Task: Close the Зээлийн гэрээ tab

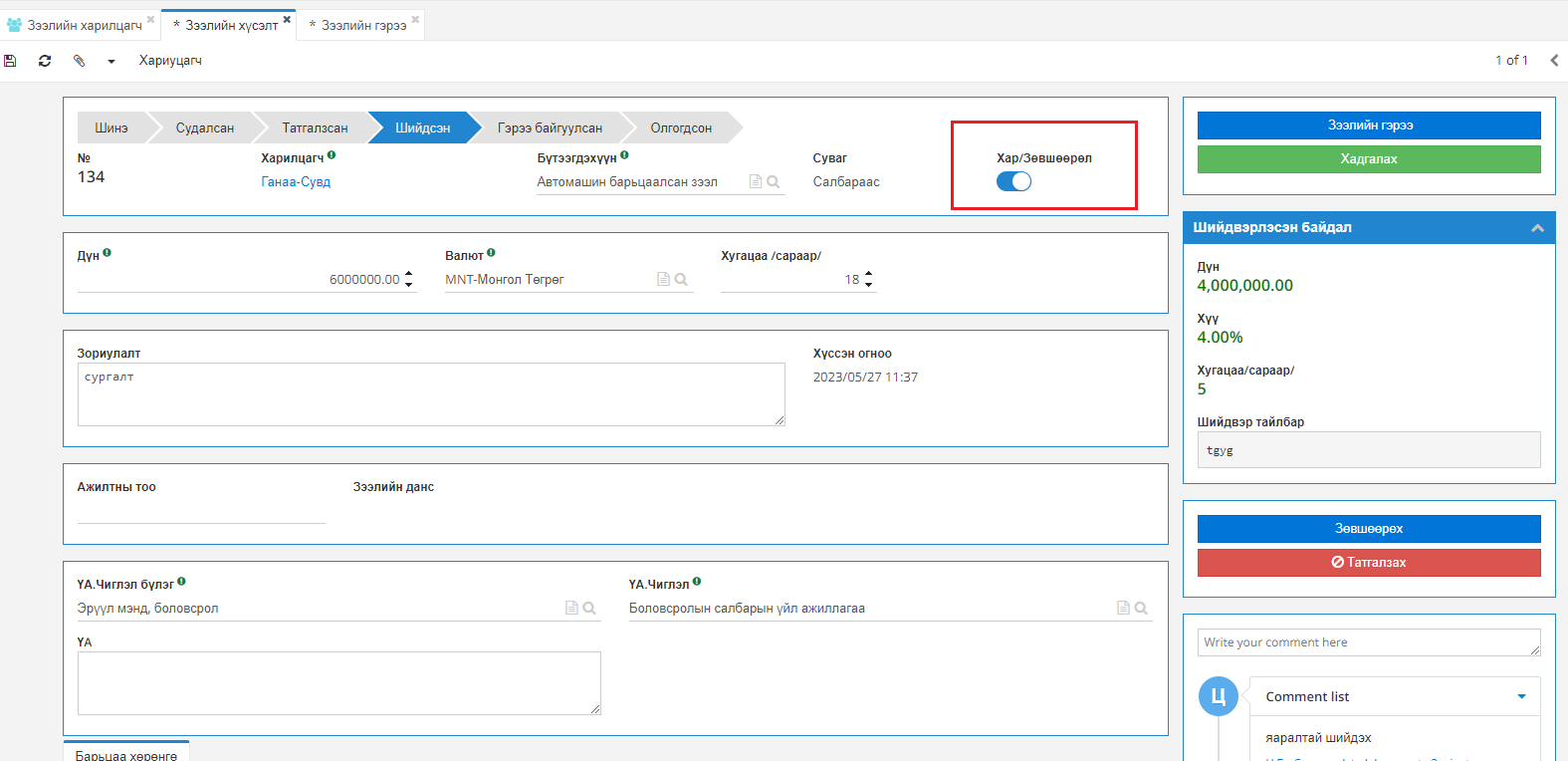Action: coord(415,19)
